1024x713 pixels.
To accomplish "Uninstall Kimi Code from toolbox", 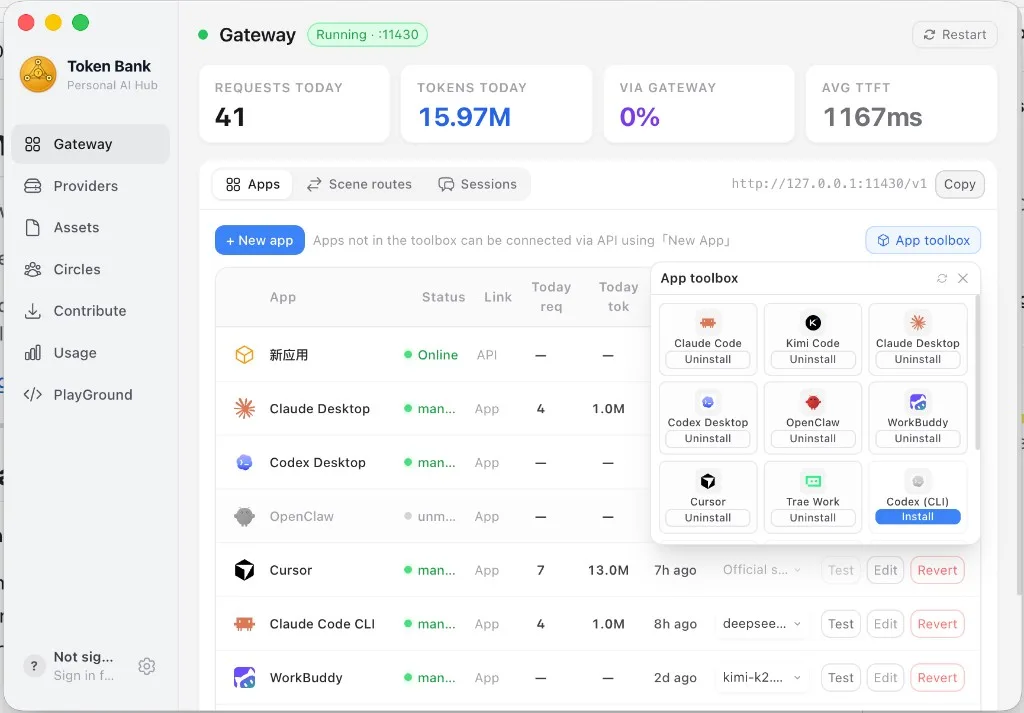I will pos(812,359).
